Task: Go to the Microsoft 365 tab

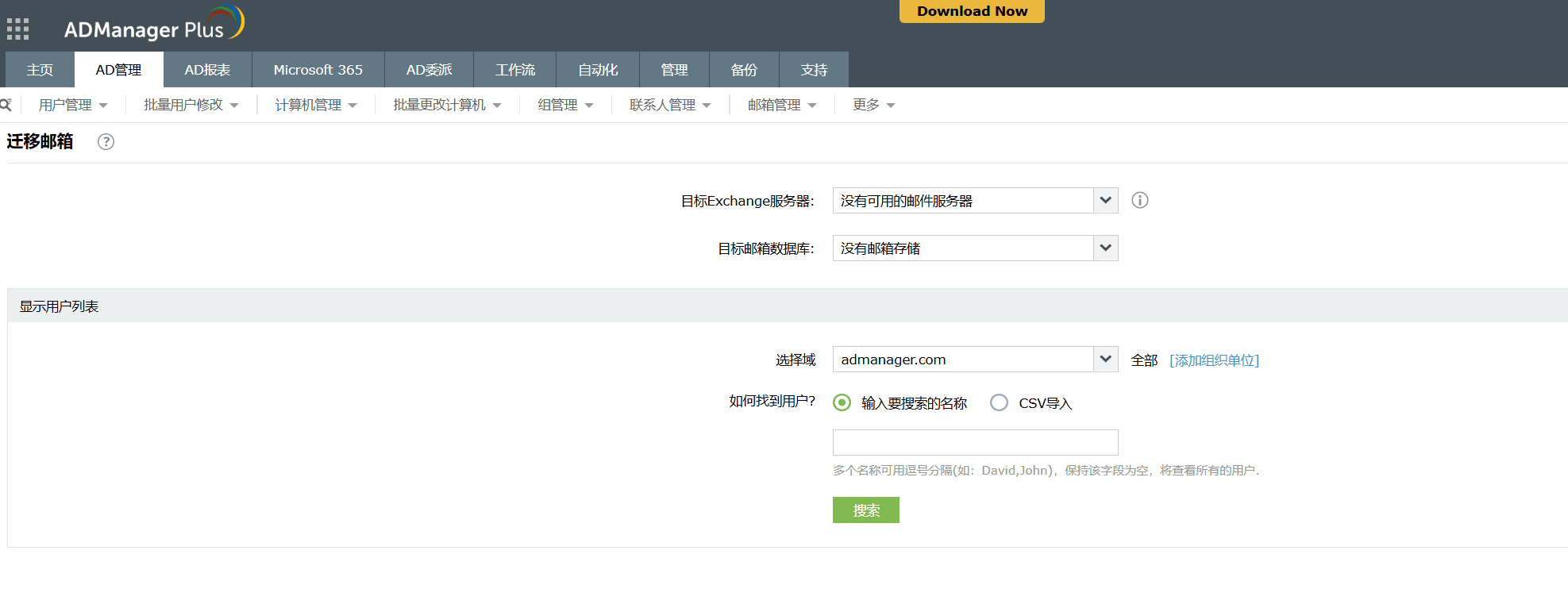Action: tap(318, 70)
